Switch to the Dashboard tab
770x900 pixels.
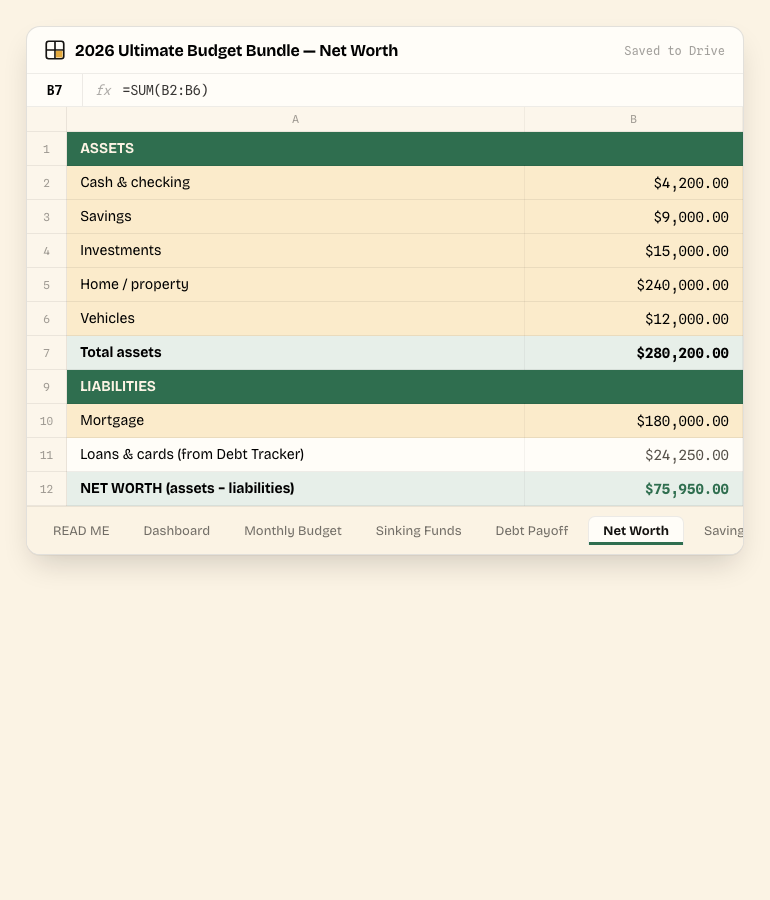click(177, 530)
